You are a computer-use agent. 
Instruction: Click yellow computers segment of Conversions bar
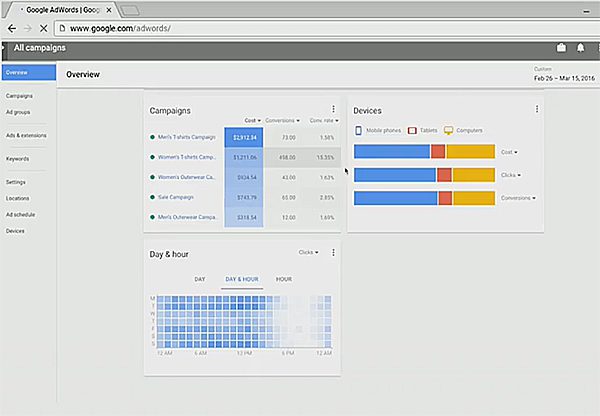(x=474, y=198)
